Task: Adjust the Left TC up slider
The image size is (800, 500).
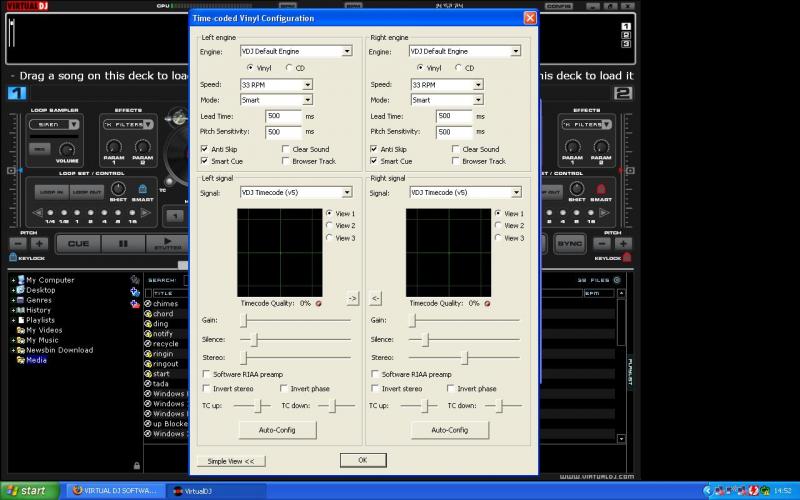Action: pos(259,406)
